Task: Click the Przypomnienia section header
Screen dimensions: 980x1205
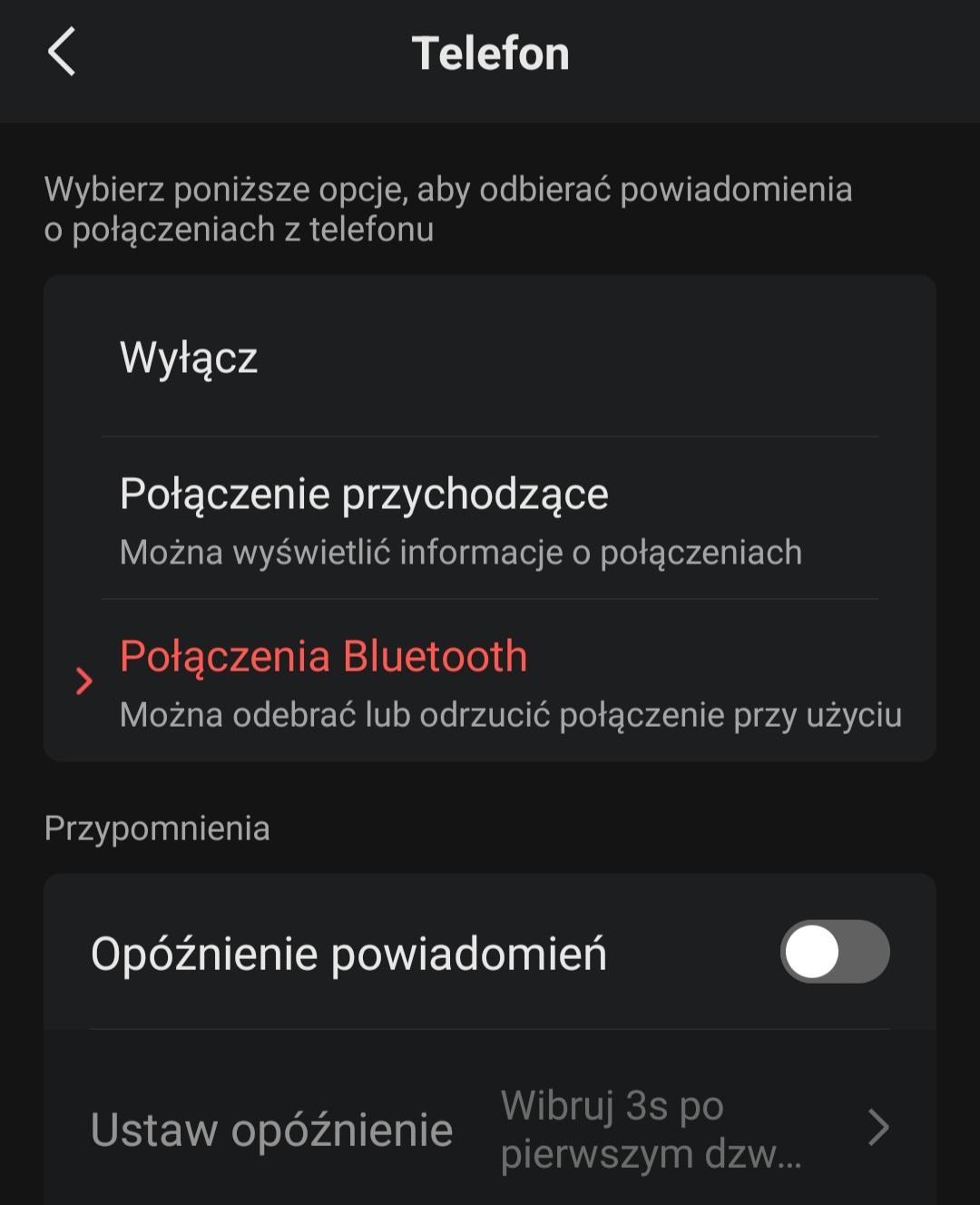Action: [x=157, y=828]
